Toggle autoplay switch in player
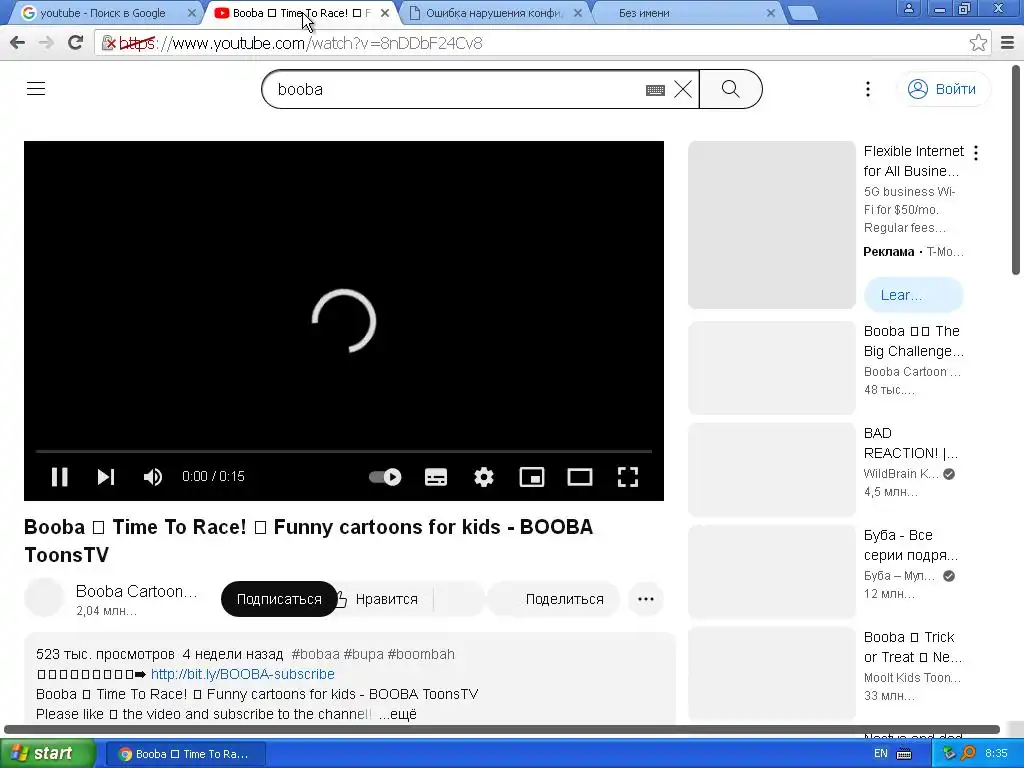The image size is (1024, 768). pyautogui.click(x=385, y=477)
